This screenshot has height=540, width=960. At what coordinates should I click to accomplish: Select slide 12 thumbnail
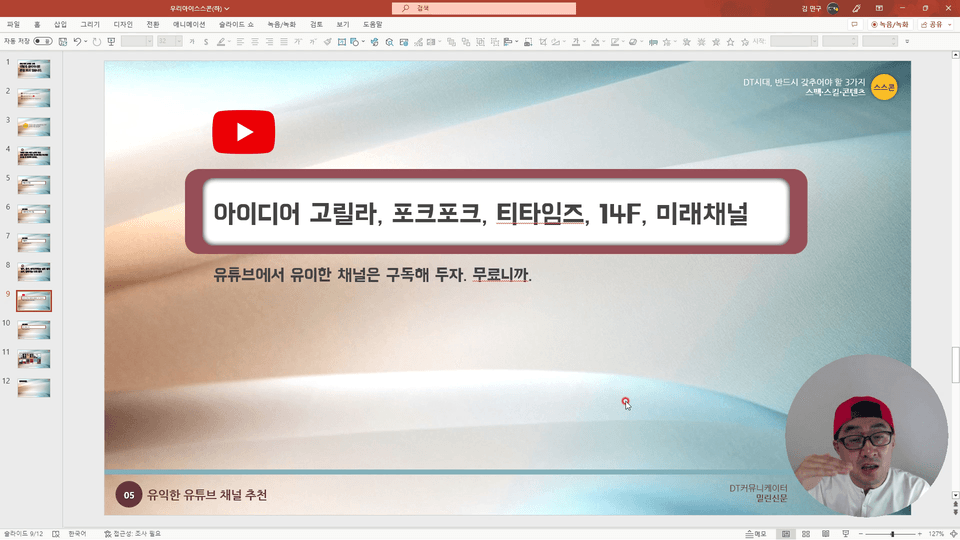(x=34, y=388)
